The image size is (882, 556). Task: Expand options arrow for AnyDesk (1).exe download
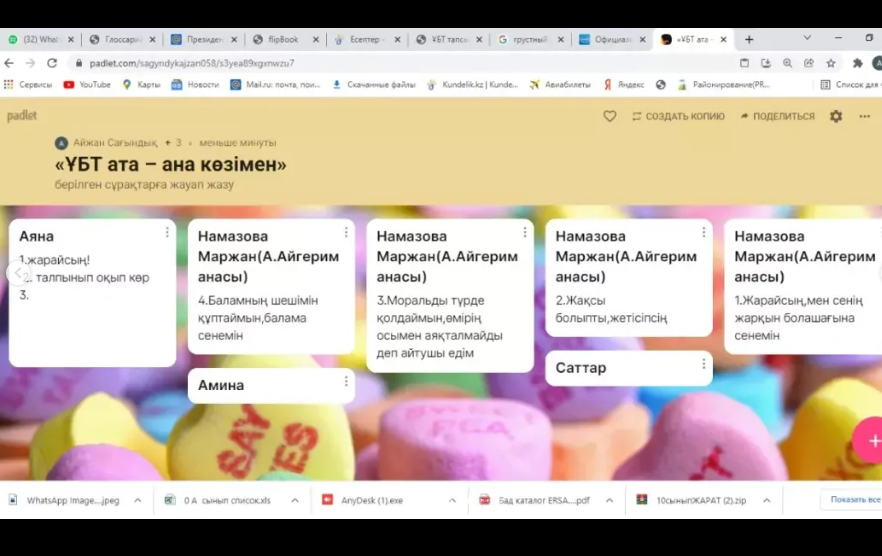pyautogui.click(x=452, y=500)
